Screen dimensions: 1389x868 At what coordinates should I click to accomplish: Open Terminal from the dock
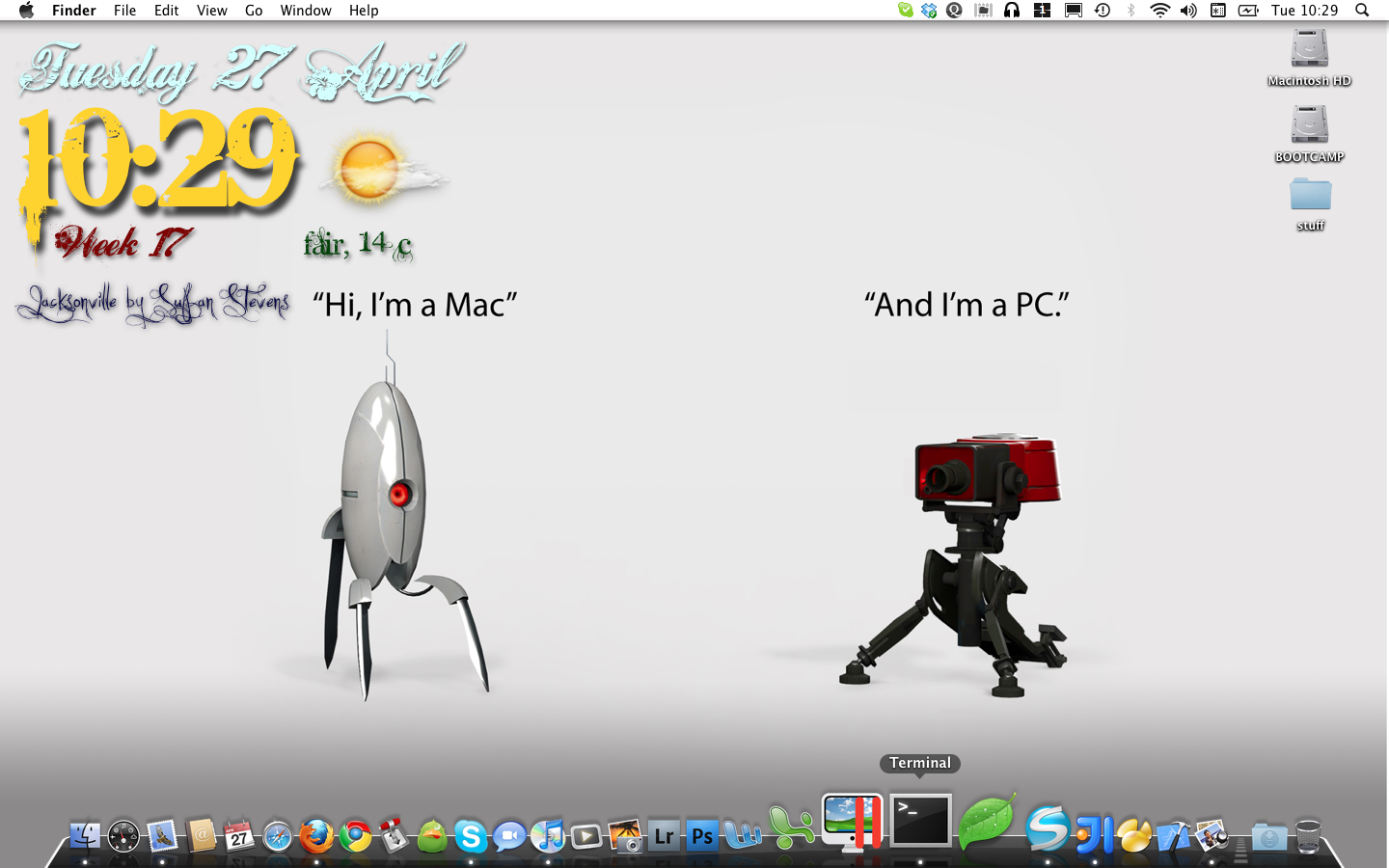pyautogui.click(x=920, y=821)
